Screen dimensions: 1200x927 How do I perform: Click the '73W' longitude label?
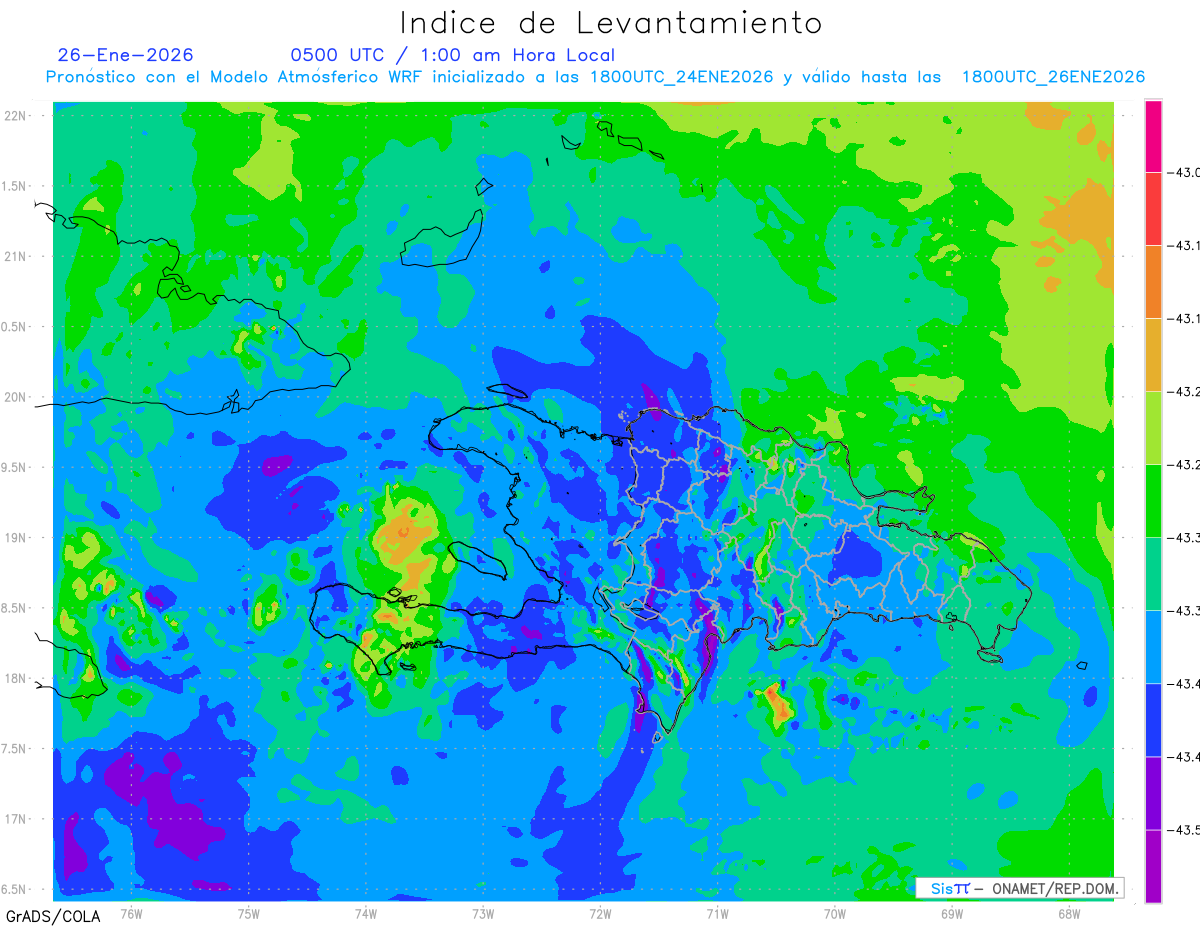[x=483, y=913]
